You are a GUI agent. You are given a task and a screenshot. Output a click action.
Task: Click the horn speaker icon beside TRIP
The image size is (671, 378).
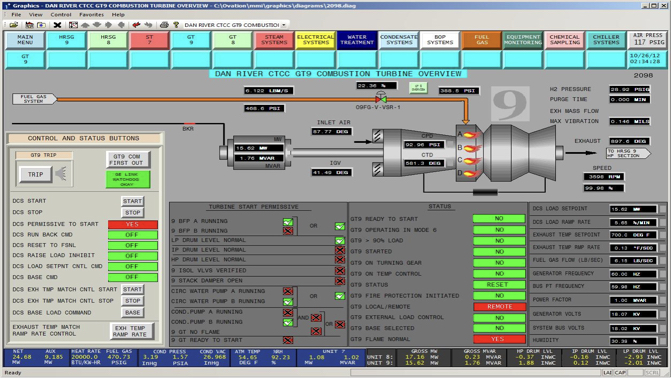pyautogui.click(x=61, y=174)
